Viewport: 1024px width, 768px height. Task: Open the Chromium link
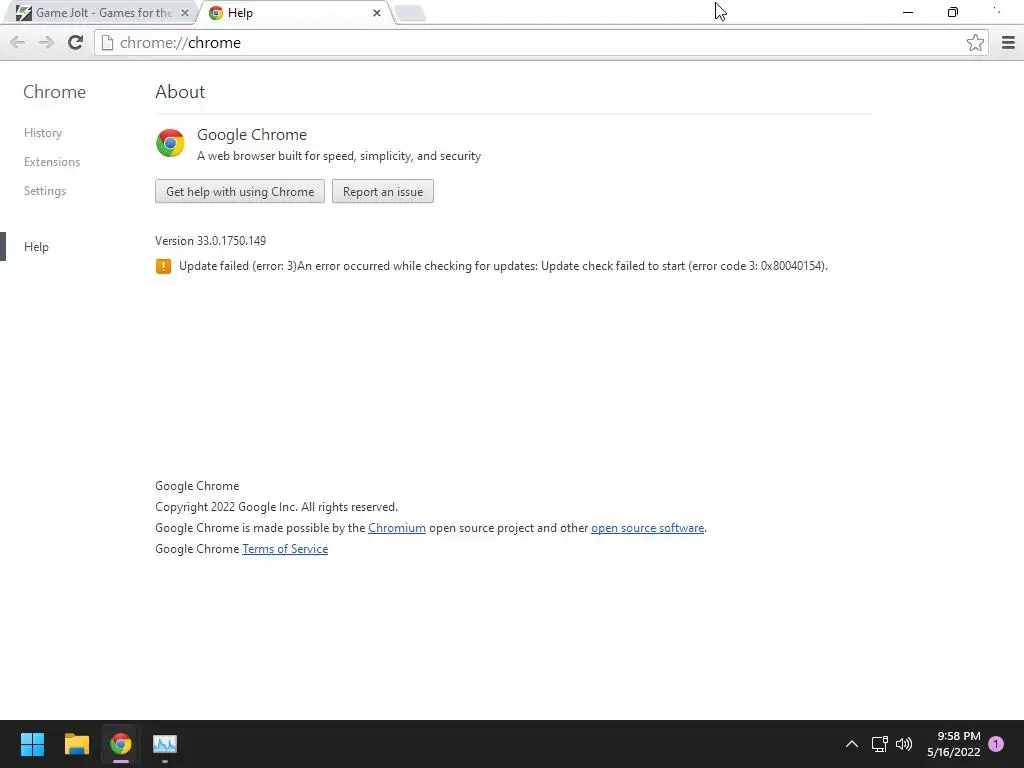click(x=397, y=528)
